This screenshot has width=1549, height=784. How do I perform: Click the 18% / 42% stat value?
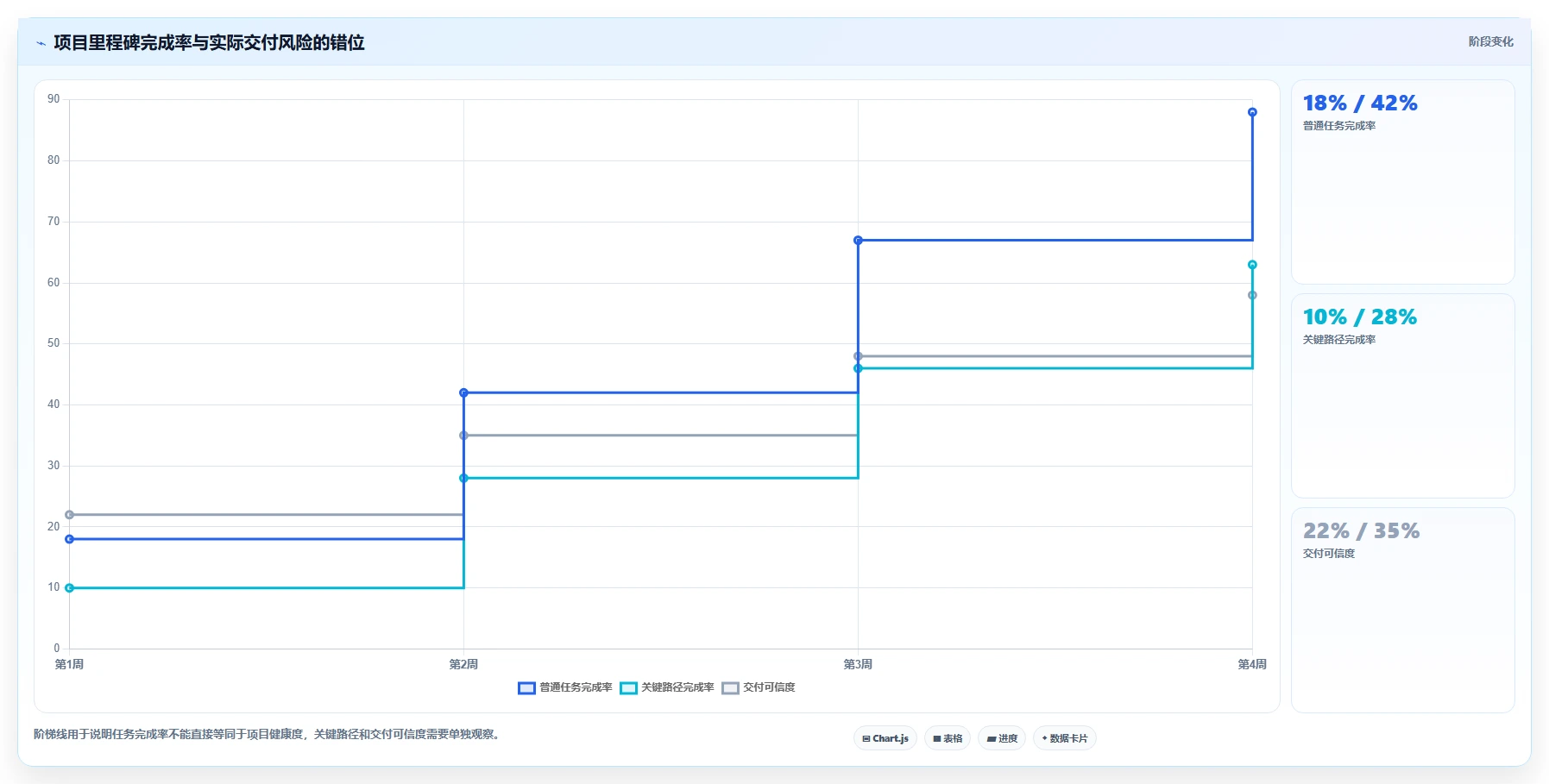[1360, 103]
